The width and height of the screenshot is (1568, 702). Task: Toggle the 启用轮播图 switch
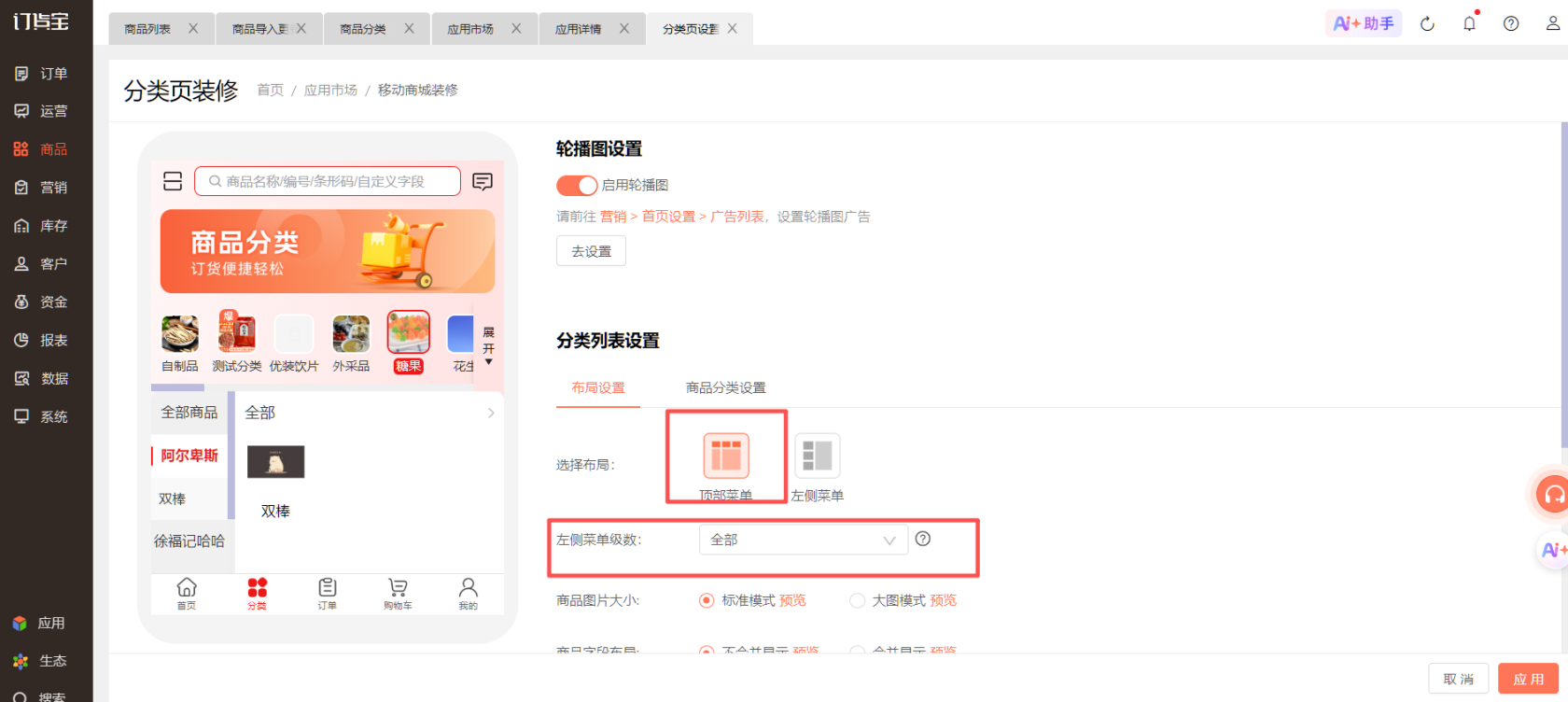click(x=577, y=186)
